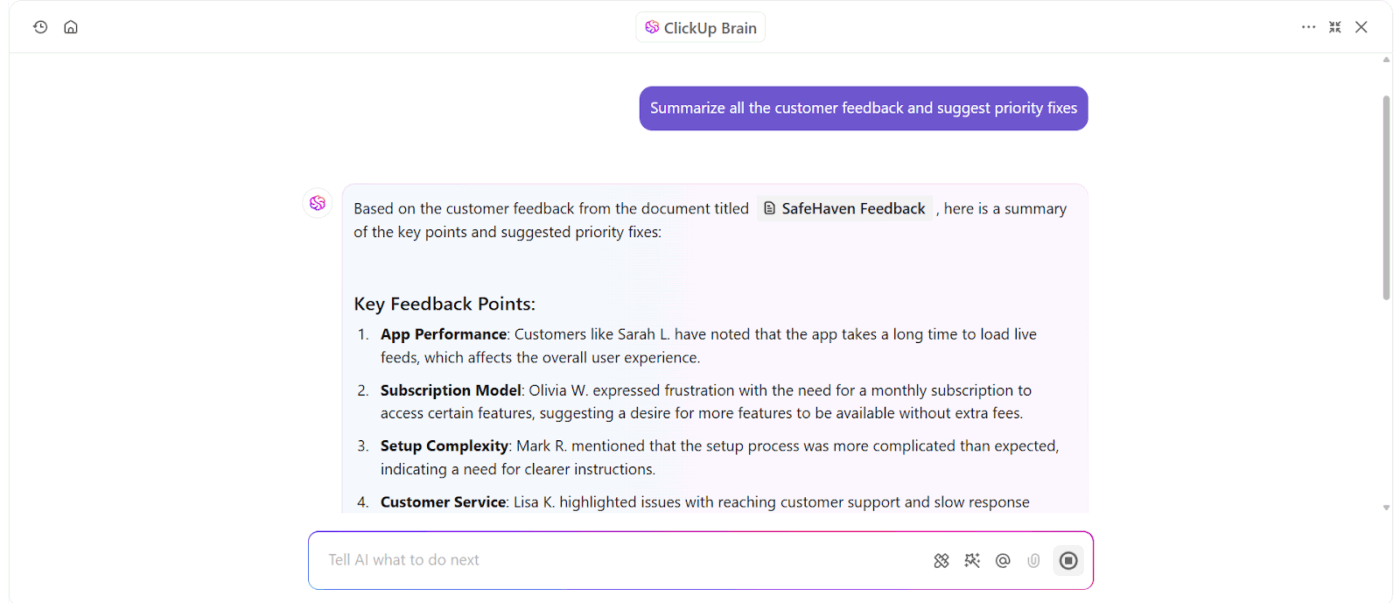Open chat history with the clock icon
The image size is (1400, 603).
40,27
